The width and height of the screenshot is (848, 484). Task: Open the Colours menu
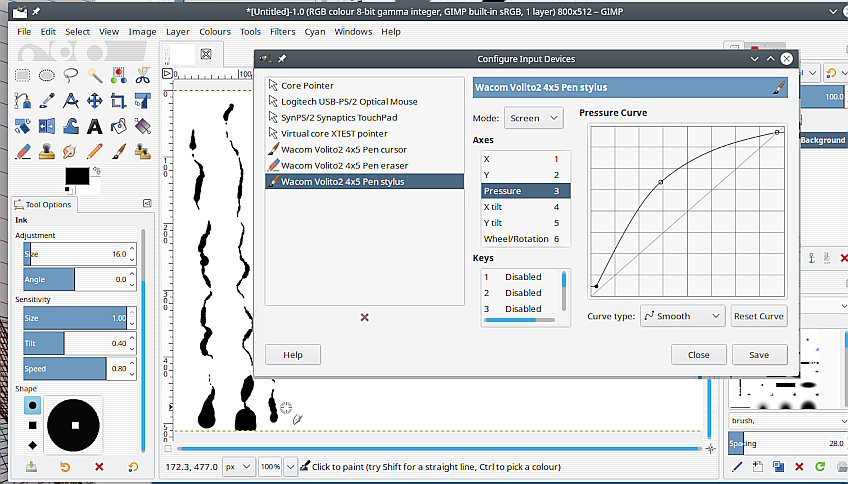pyautogui.click(x=214, y=31)
